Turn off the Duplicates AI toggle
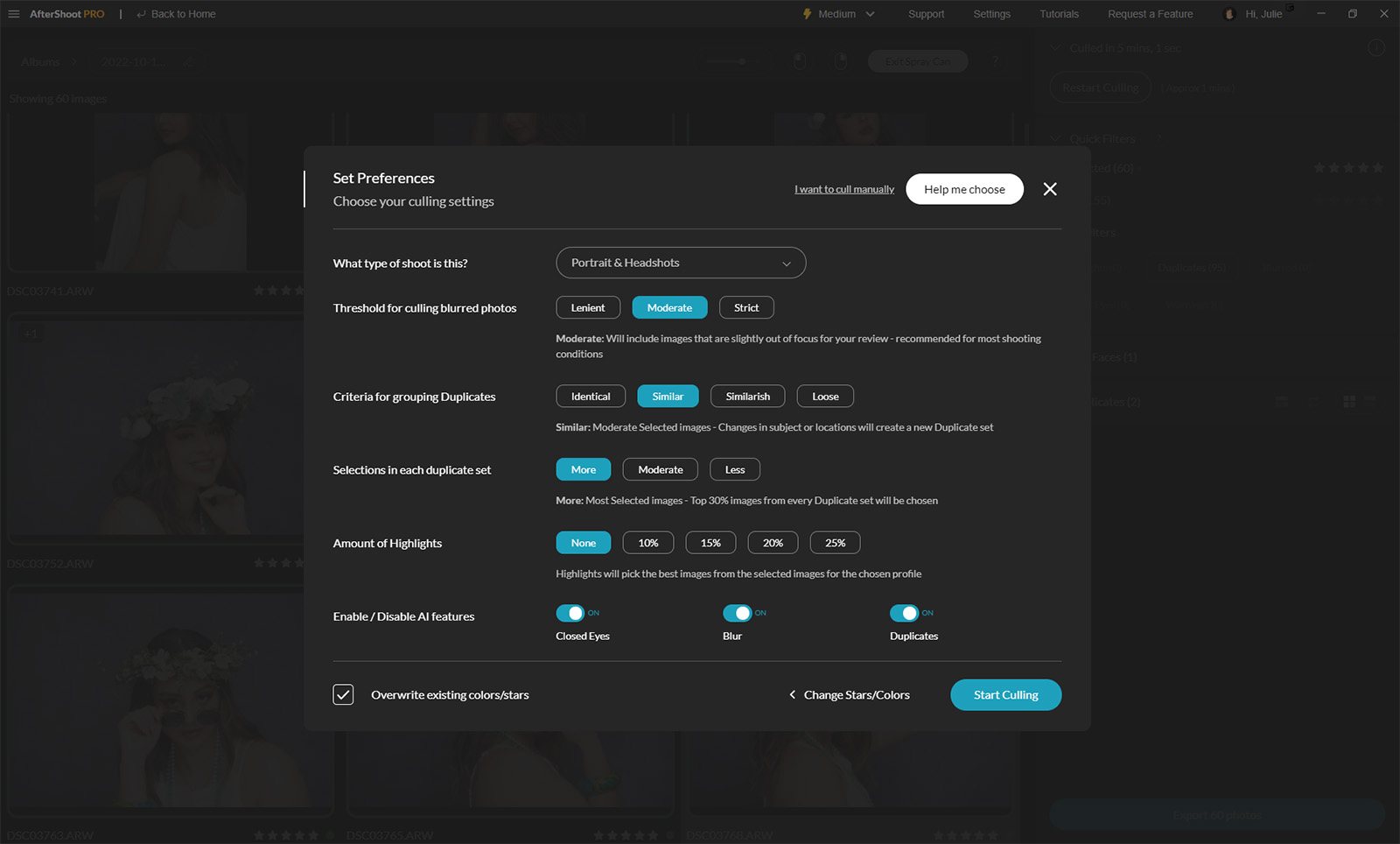Screen dimensions: 1400x844 coord(904,613)
